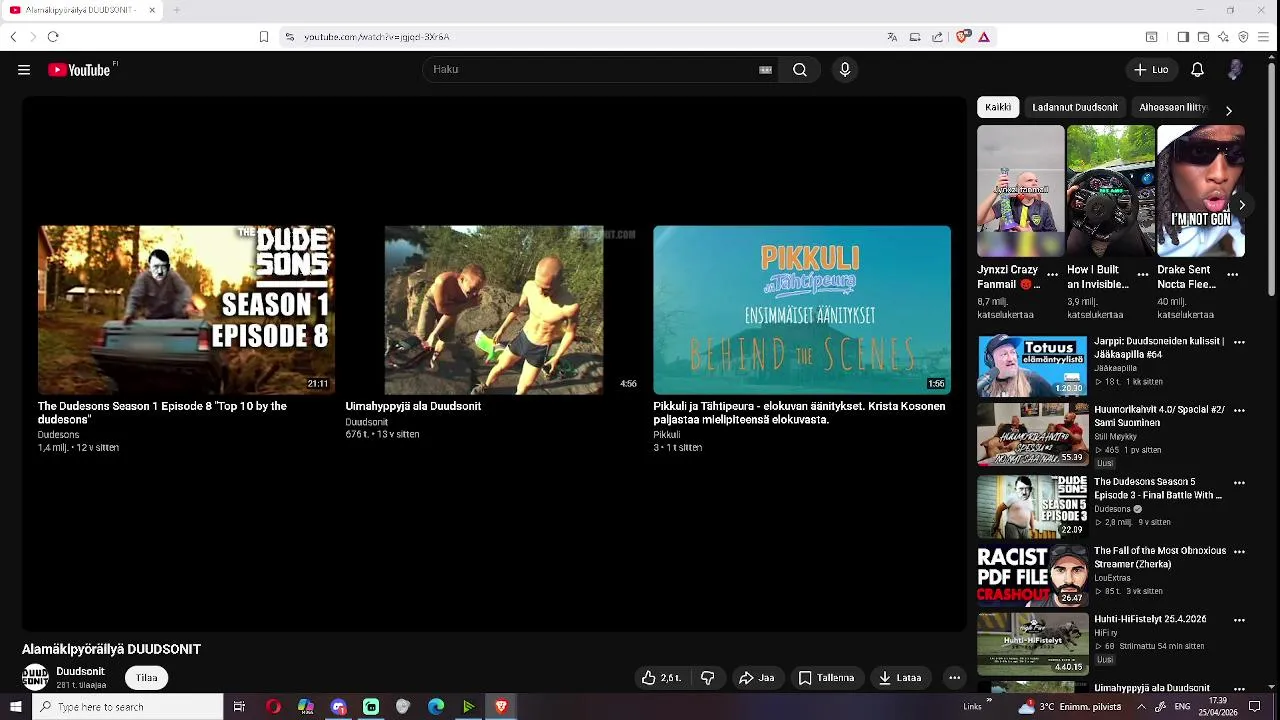This screenshot has width=1280, height=720.
Task: Toggle the browser sidebar panel
Action: [1183, 37]
